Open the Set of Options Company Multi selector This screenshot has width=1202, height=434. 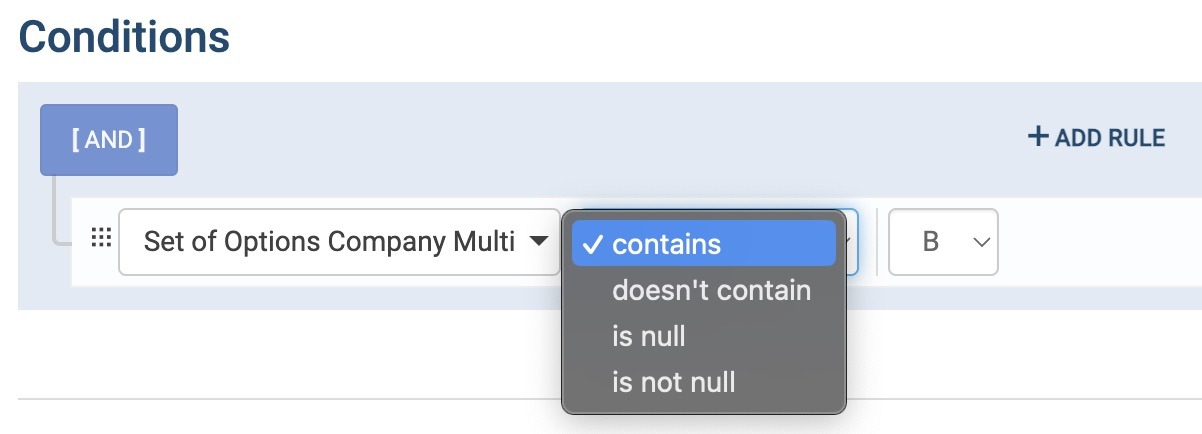coord(339,241)
